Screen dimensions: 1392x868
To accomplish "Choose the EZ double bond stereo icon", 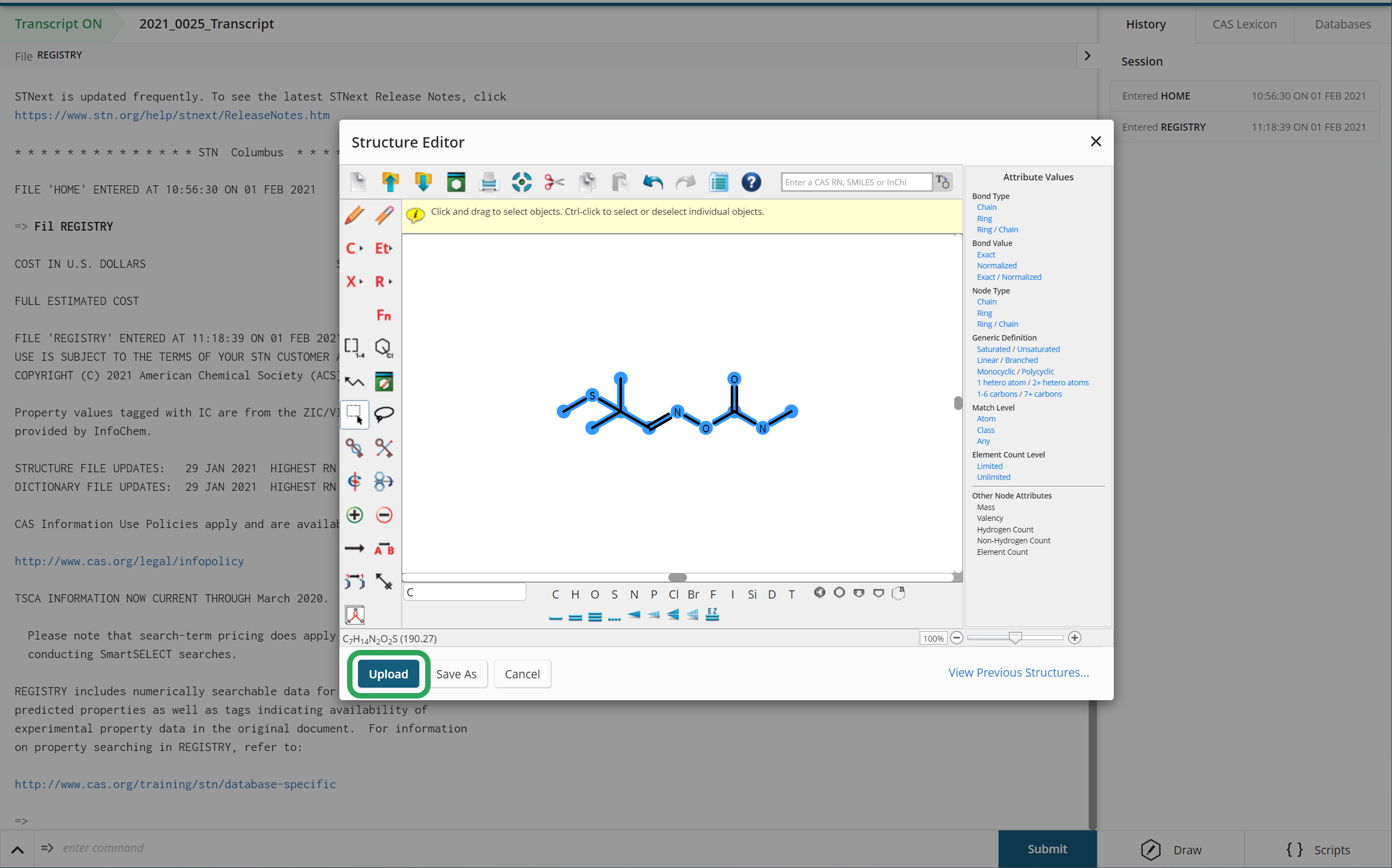I will 712,614.
